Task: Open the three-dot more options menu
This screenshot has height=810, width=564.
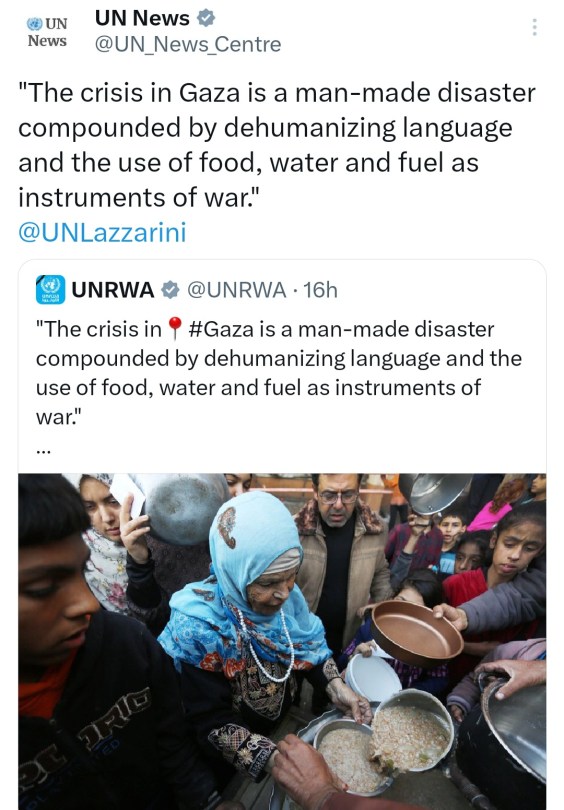Action: (535, 27)
